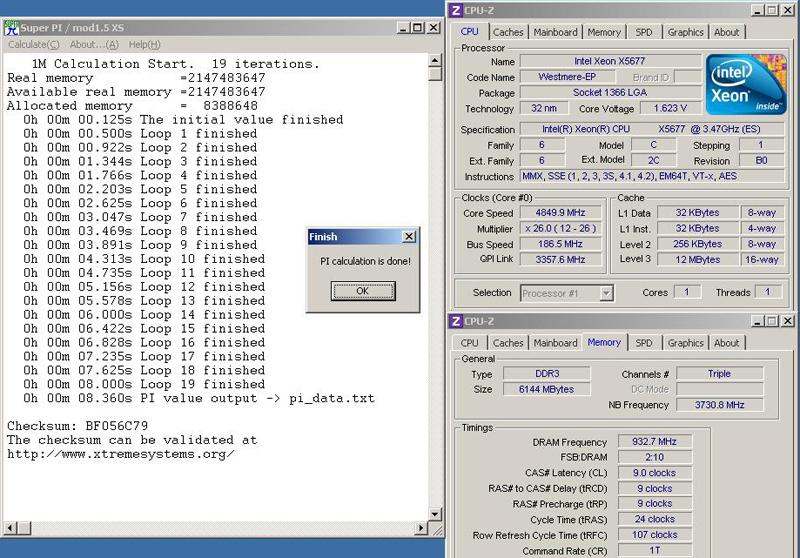
Task: Click the DRAM Frequency value 932.7 MHz
Action: tap(655, 442)
